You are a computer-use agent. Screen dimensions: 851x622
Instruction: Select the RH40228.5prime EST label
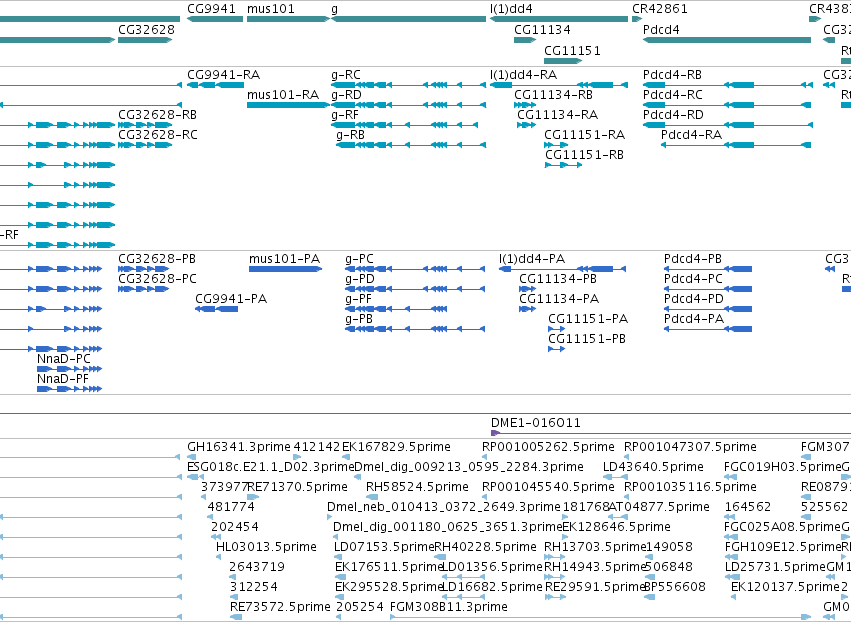coord(485,547)
